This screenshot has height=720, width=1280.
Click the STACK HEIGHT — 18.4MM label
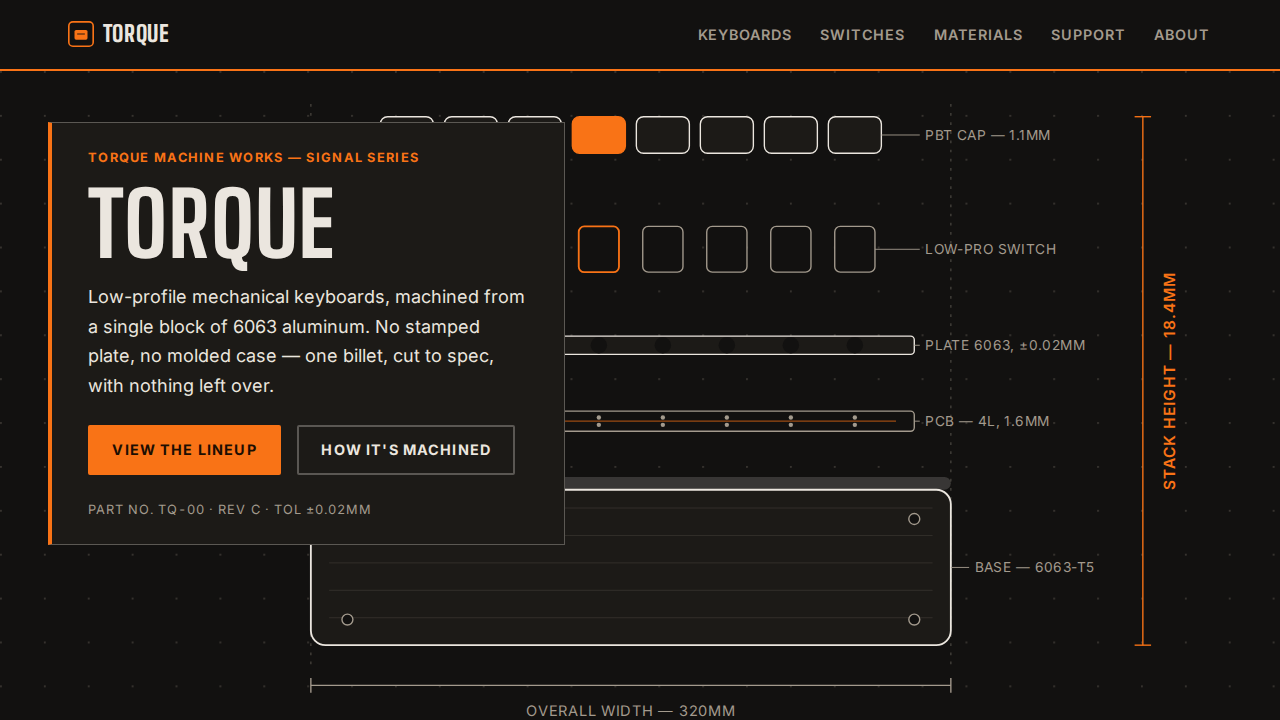point(1170,381)
